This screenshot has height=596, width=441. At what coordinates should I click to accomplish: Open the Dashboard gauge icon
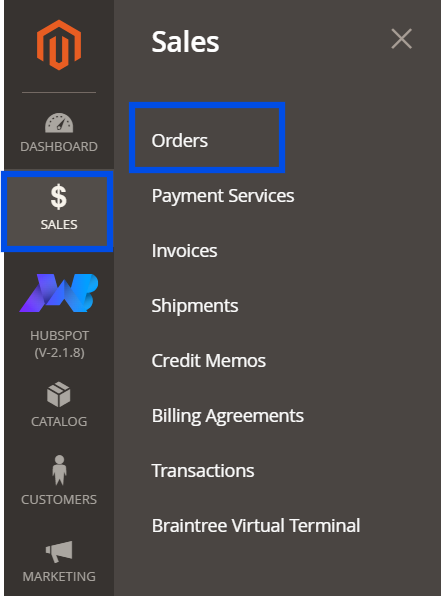point(59,123)
